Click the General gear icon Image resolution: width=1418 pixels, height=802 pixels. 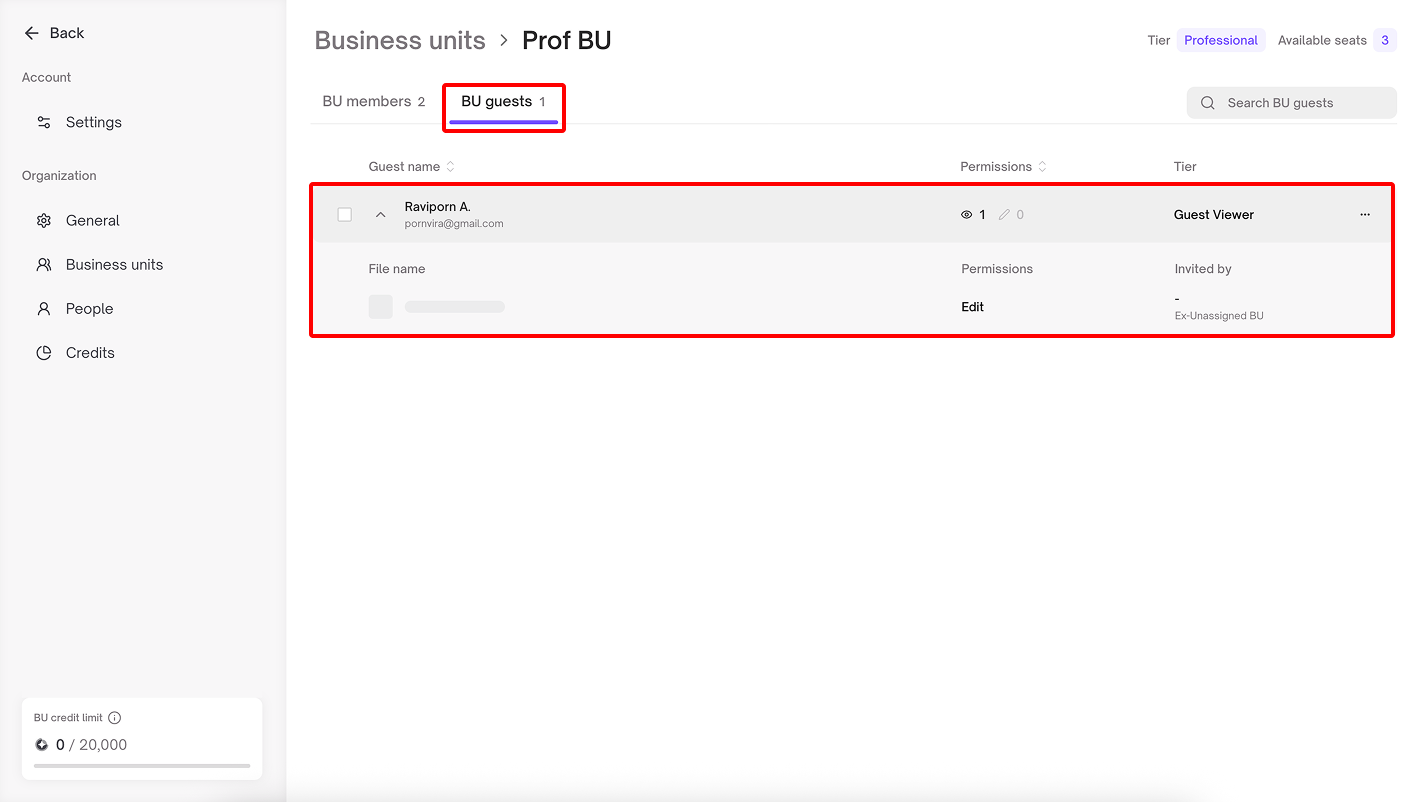44,221
